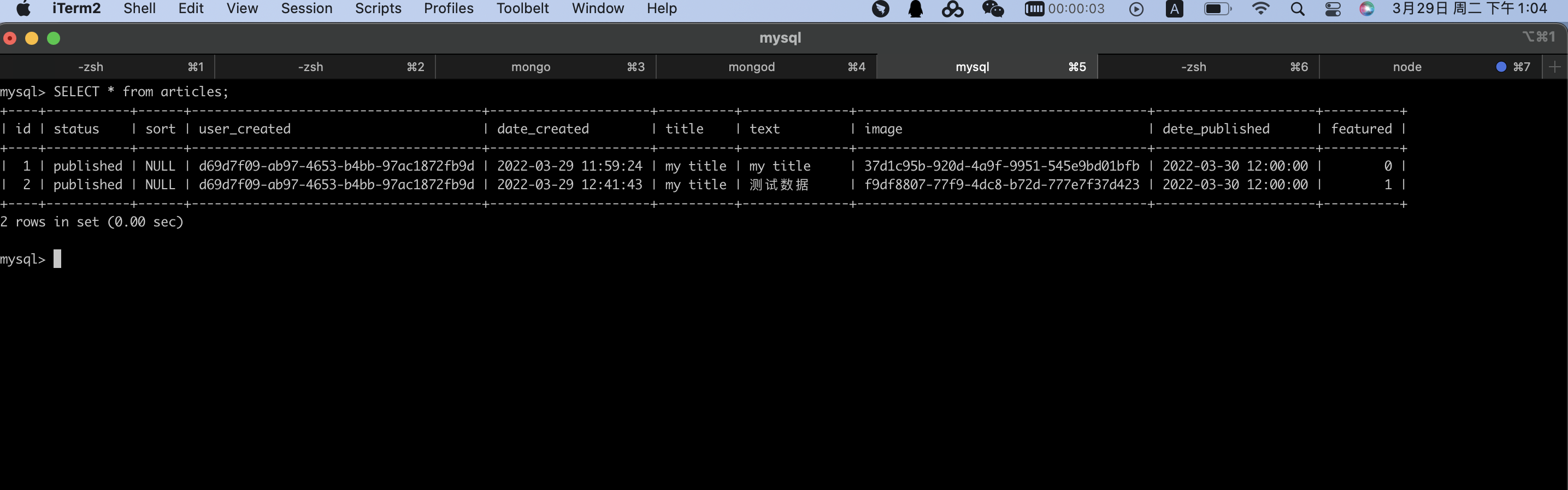Click the status column header
1568x490 pixels.
tap(76, 129)
